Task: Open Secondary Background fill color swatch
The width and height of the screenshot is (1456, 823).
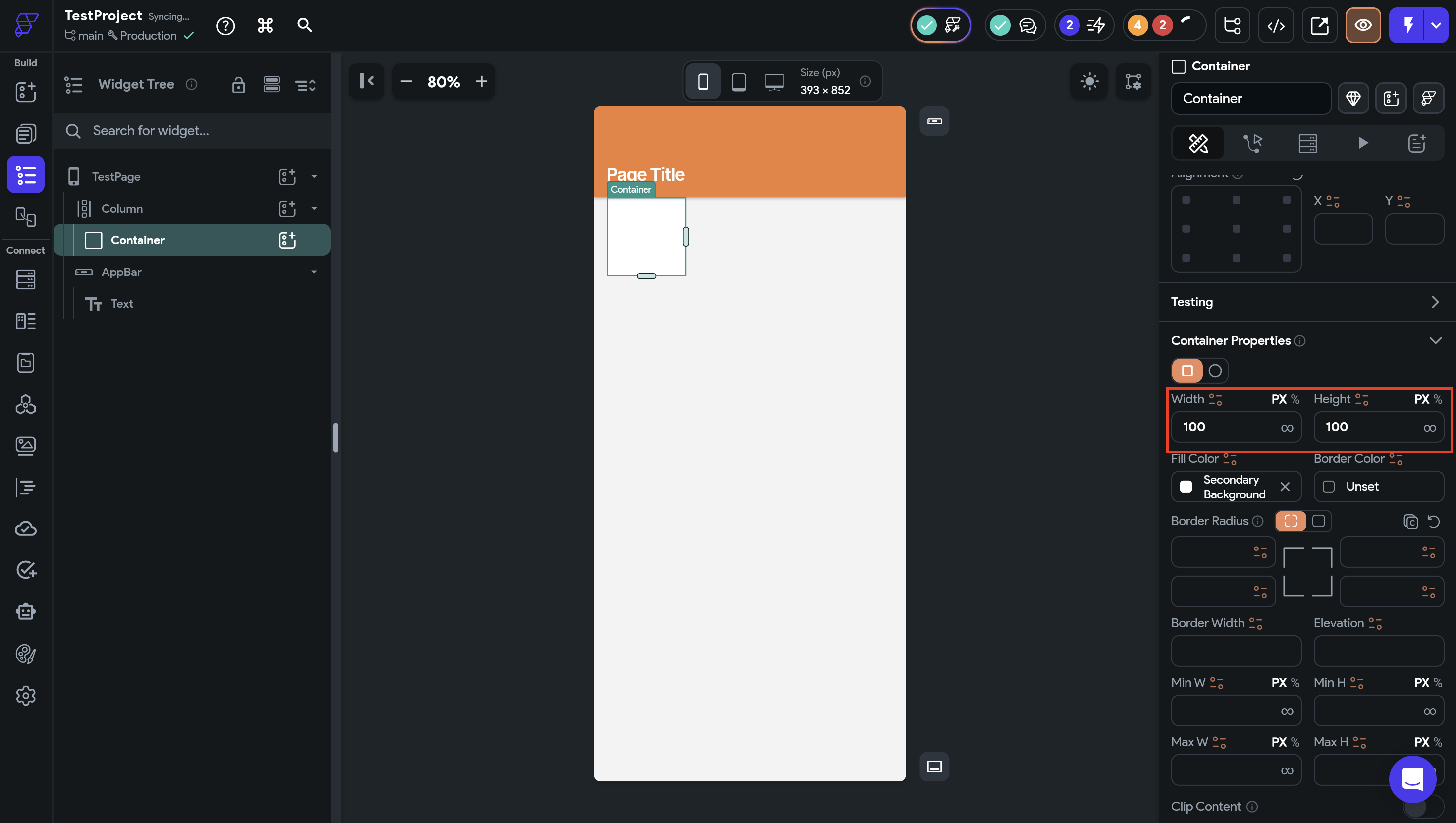Action: point(1186,487)
